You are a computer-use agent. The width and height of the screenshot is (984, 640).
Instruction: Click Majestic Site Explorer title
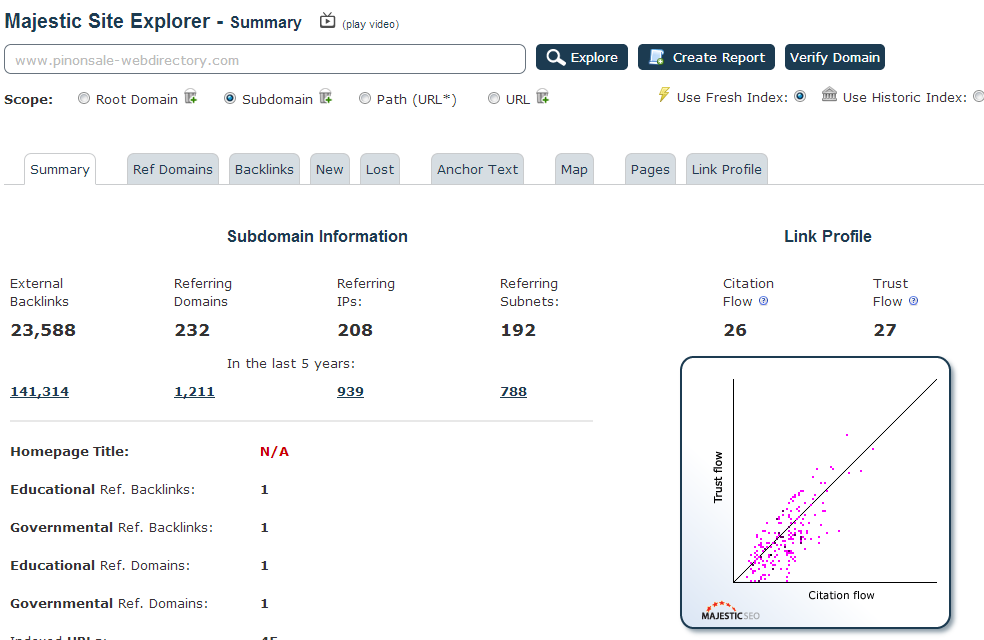[x=107, y=21]
